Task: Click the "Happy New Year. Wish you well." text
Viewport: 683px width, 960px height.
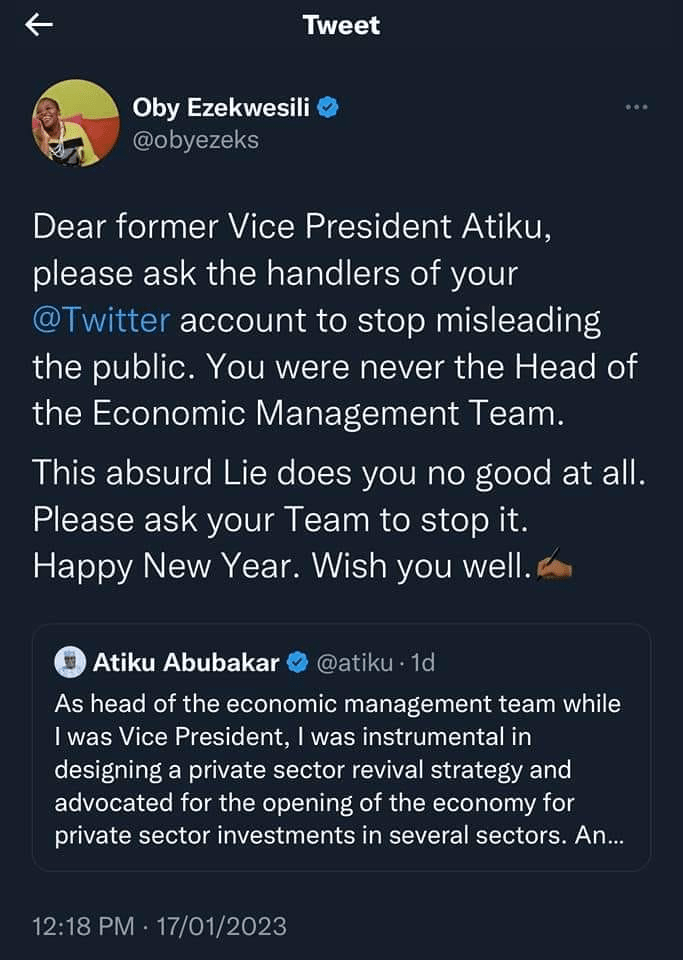Action: [280, 567]
